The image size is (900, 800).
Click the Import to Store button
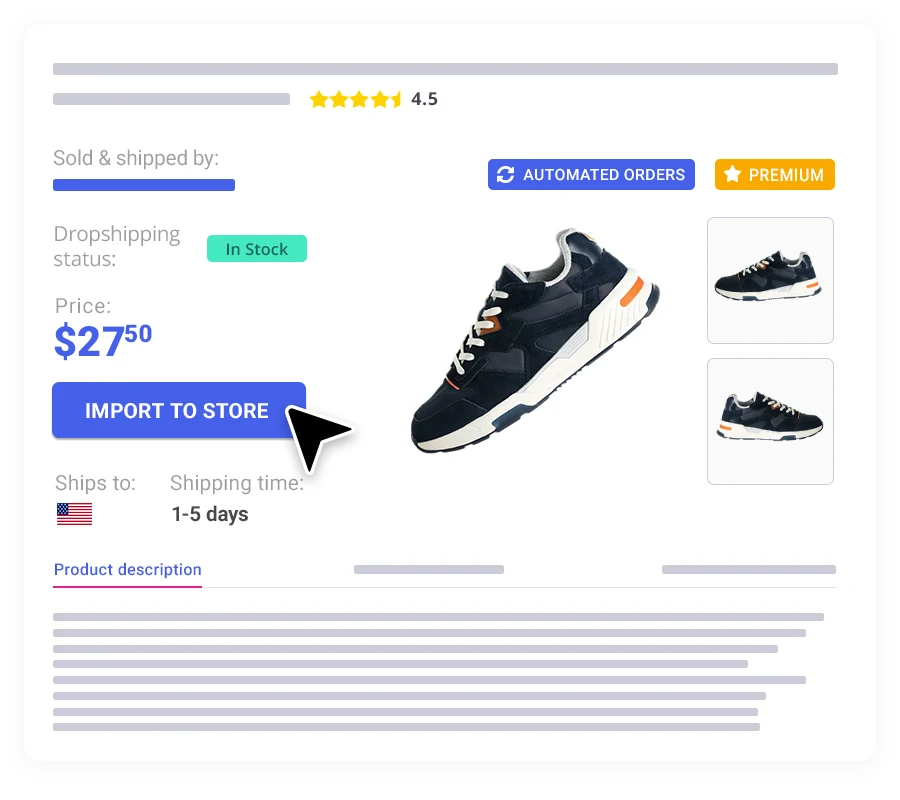[179, 410]
